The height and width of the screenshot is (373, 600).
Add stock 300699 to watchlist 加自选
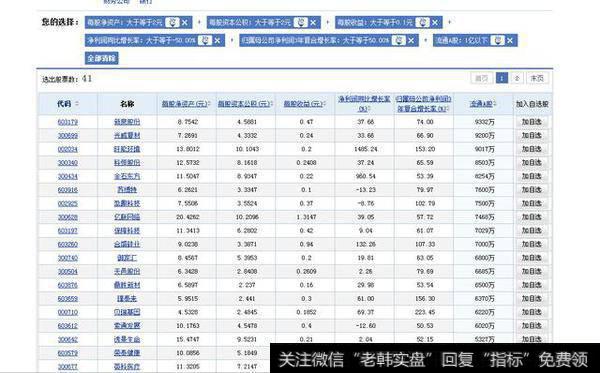pyautogui.click(x=532, y=136)
